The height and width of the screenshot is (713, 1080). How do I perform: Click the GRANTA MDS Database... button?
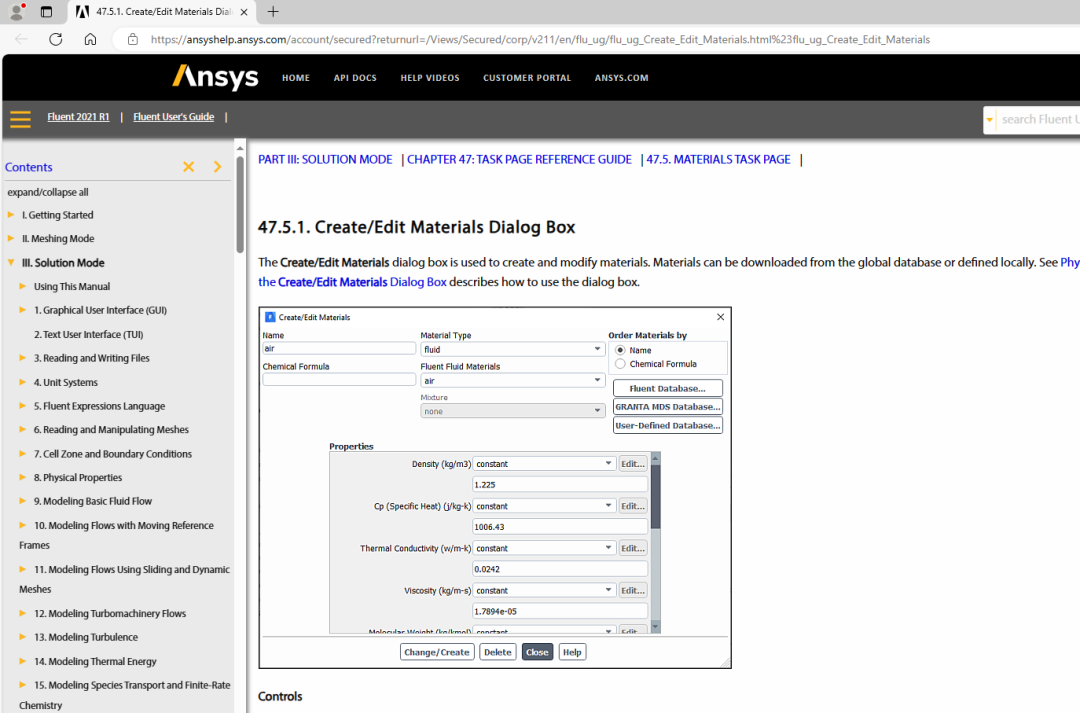667,406
